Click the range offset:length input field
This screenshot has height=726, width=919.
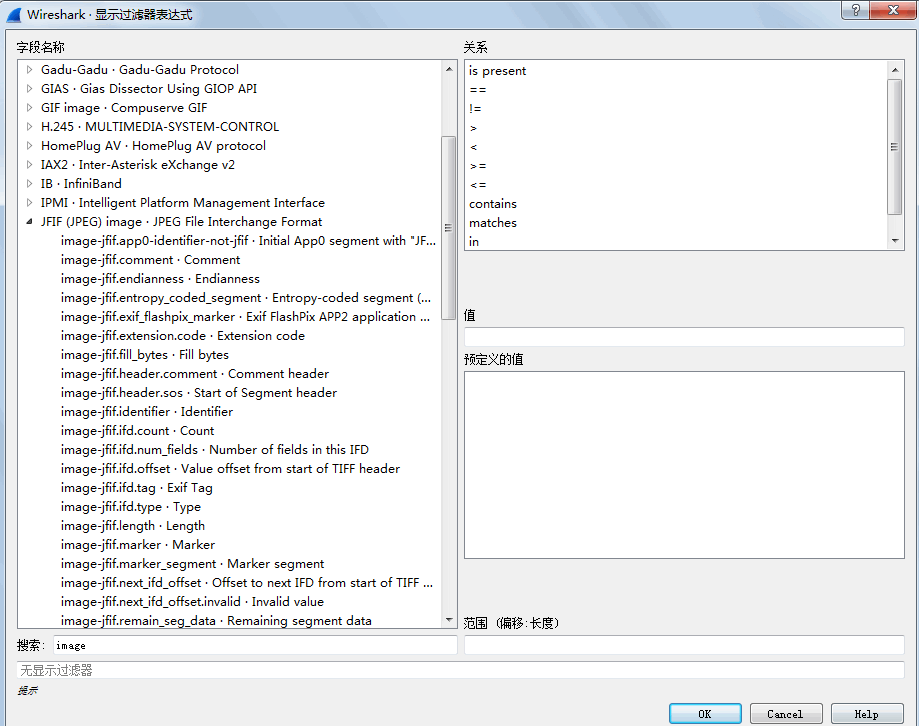[684, 645]
